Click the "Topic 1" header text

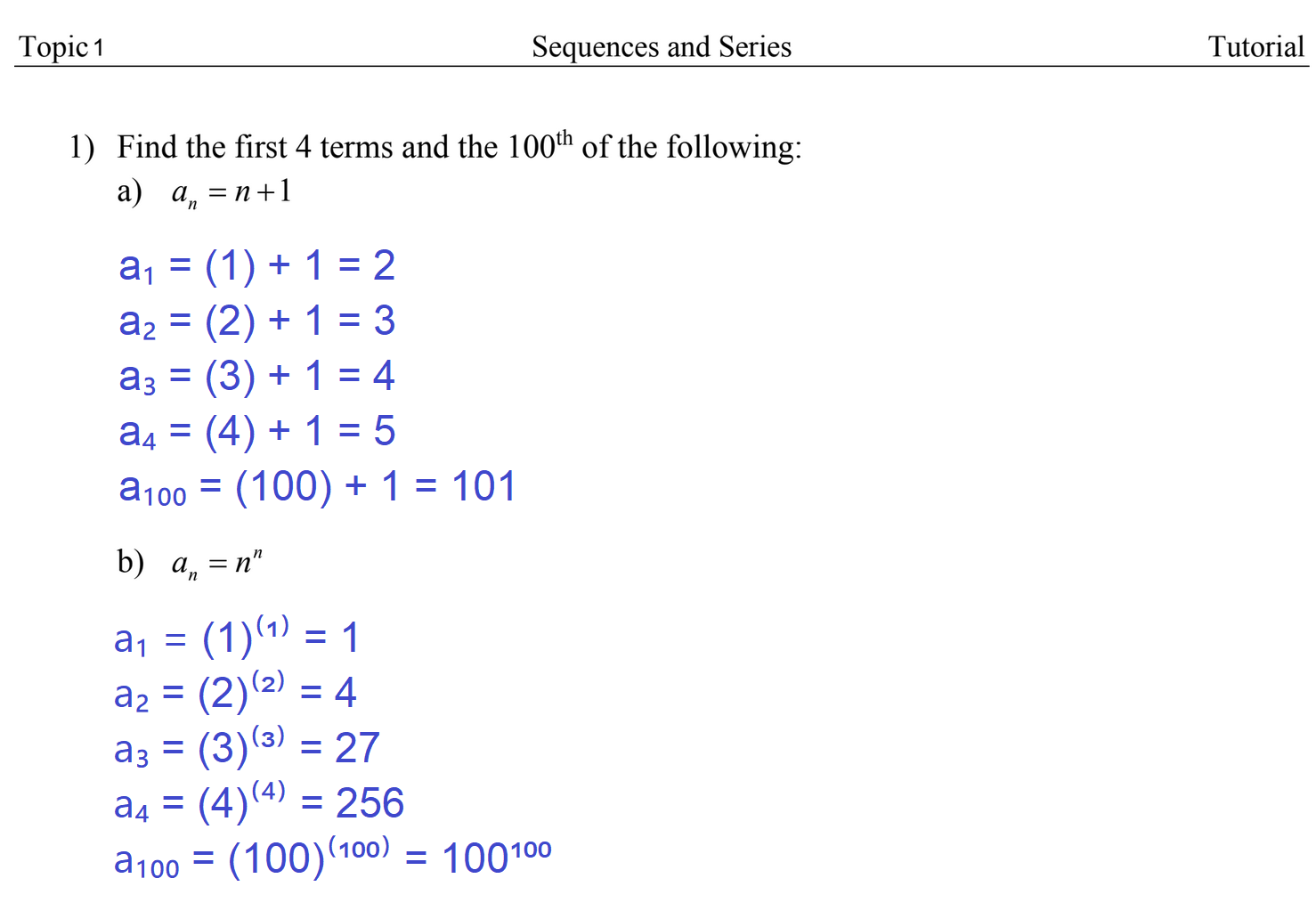[x=61, y=47]
